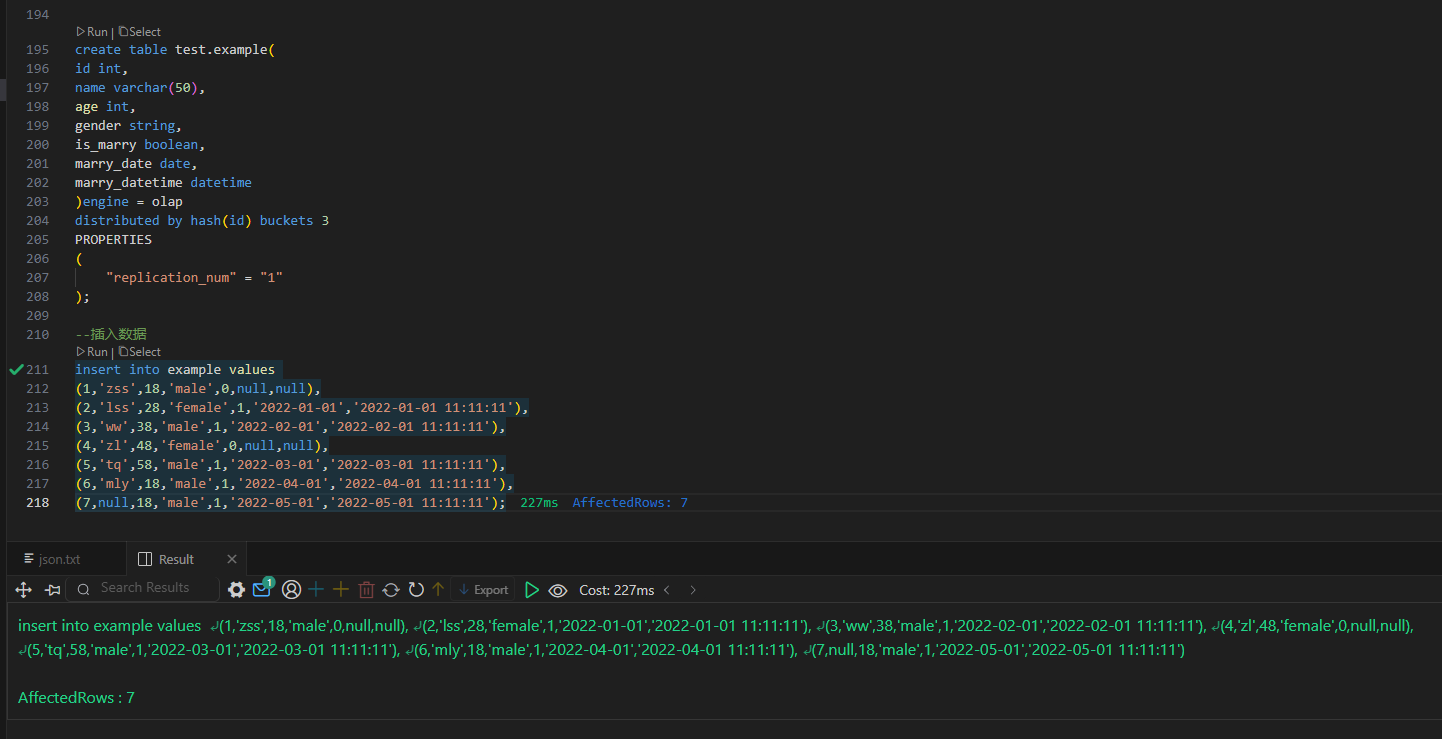Run the insert statement above line 211
Viewport: 1442px width, 739px height.
(92, 352)
